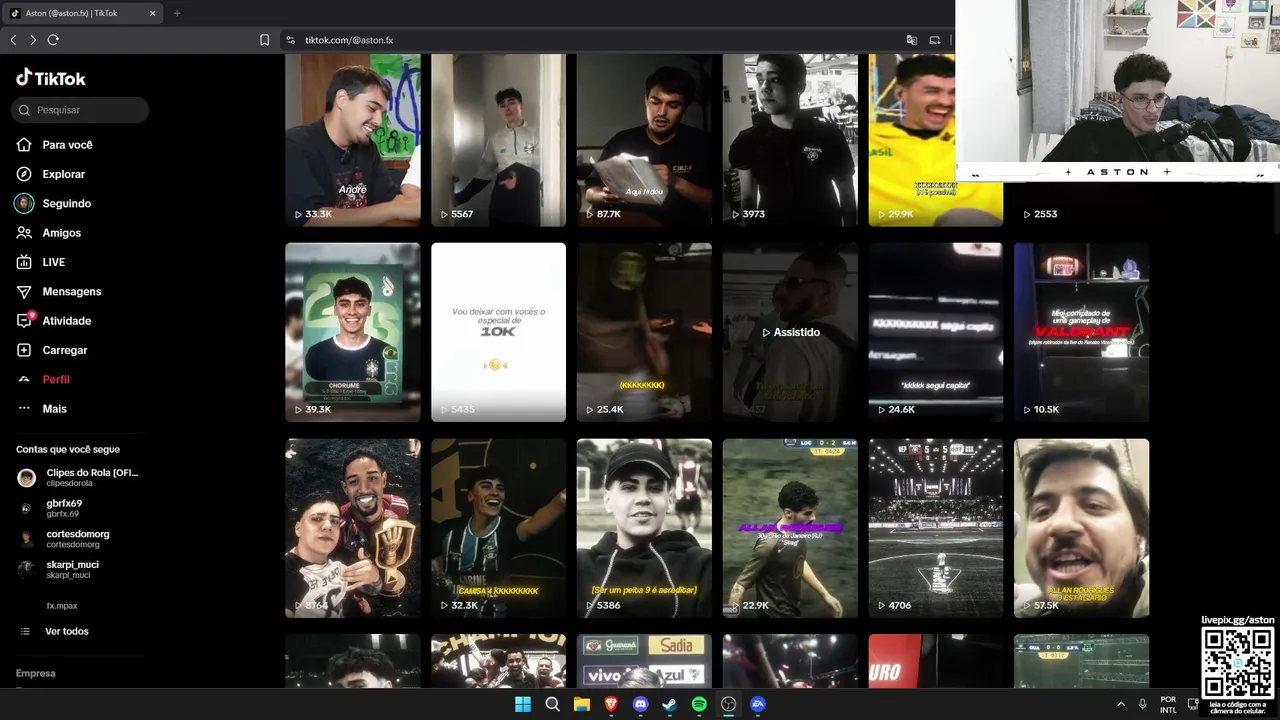Open the video marked Assistido
The image size is (1280, 720).
point(790,332)
